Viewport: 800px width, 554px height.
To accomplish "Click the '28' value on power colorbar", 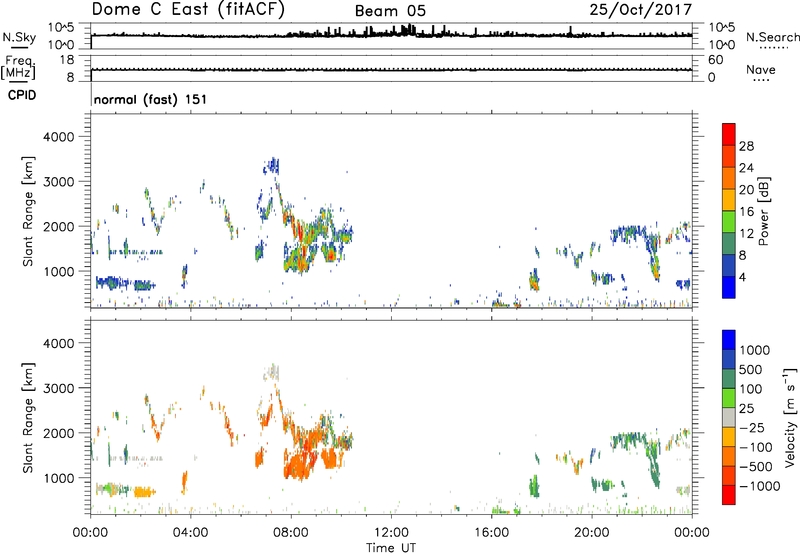I will point(746,146).
